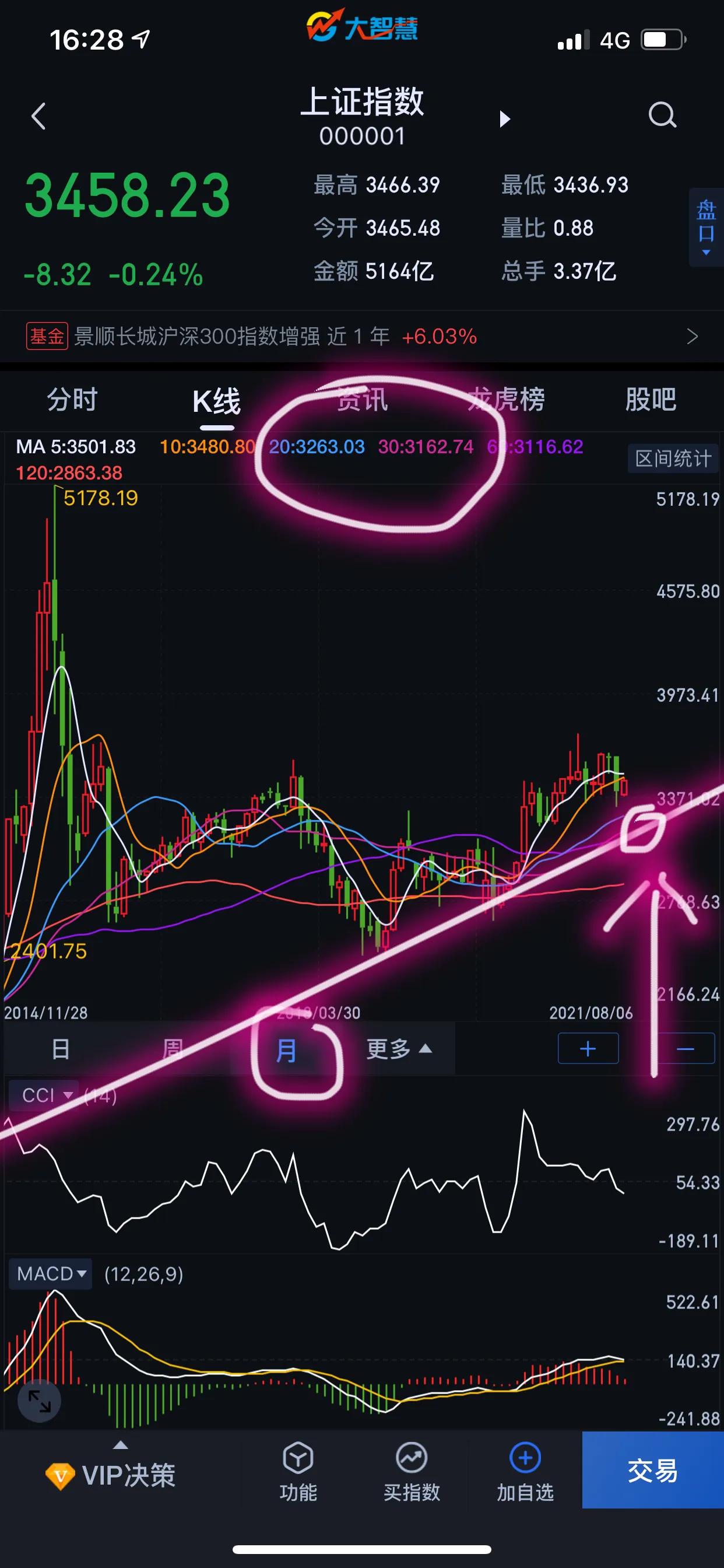This screenshot has width=724, height=1568.
Task: Add stock via 加自选 plus icon
Action: pyautogui.click(x=525, y=1458)
